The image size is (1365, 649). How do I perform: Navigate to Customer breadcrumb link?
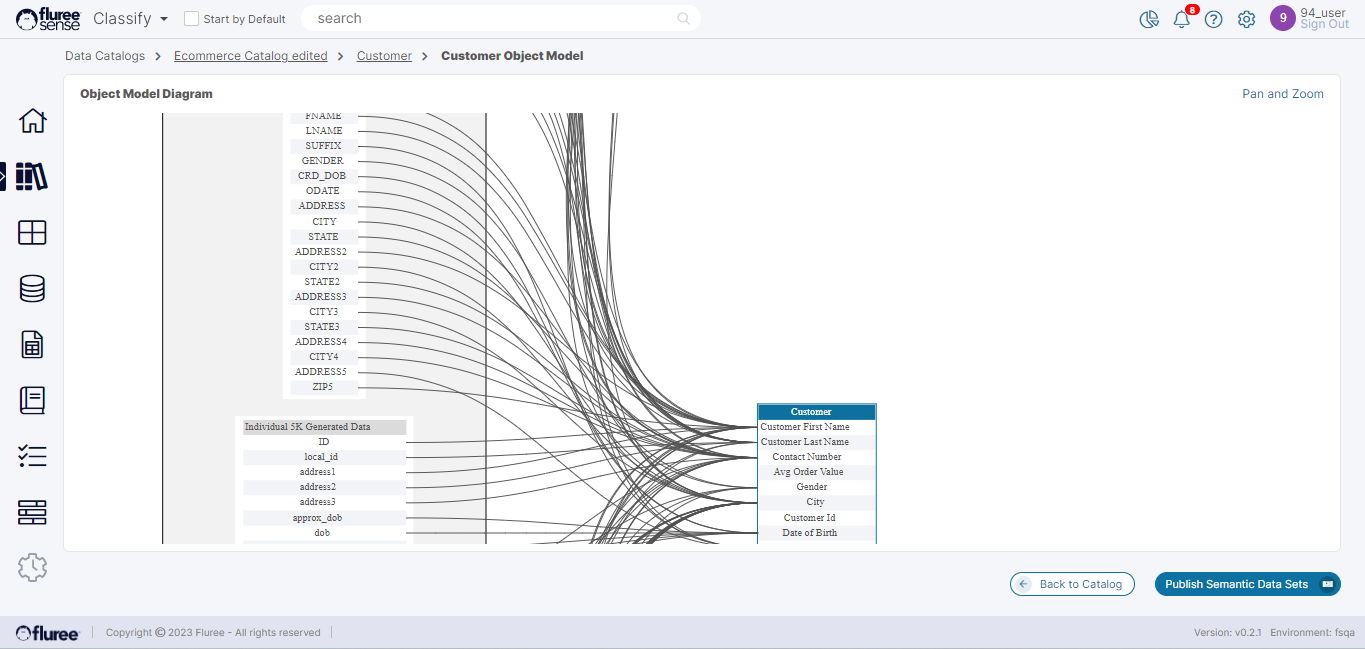[x=384, y=56]
